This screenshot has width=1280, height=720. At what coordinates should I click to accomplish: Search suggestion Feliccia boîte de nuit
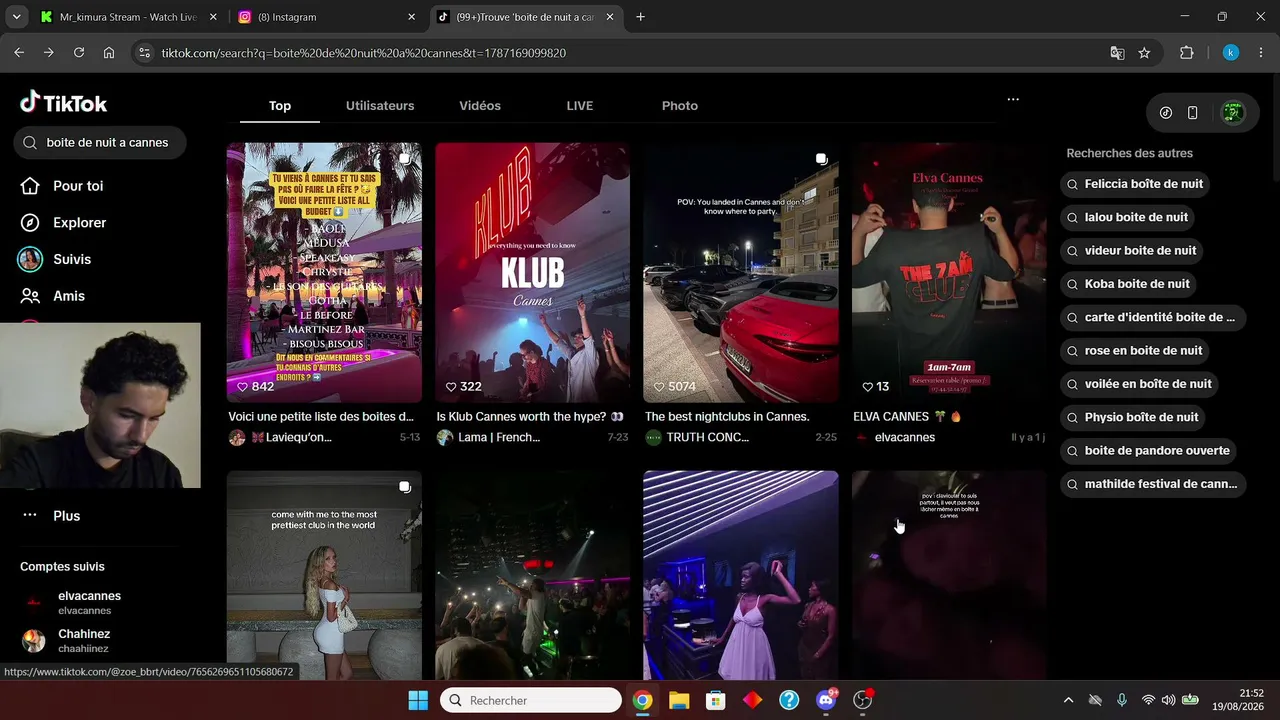click(x=1135, y=184)
